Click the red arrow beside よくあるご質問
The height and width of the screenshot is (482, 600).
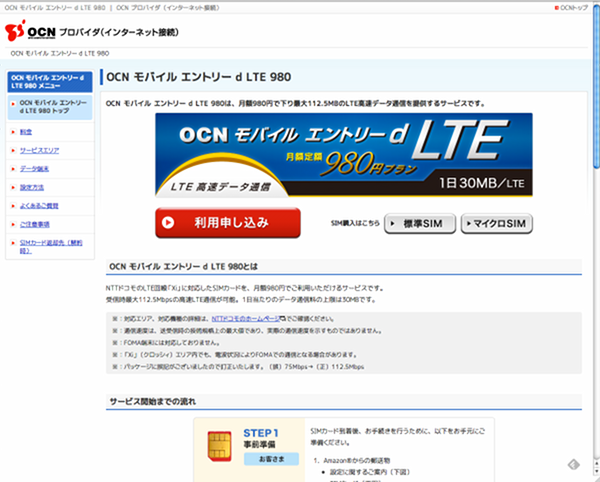(x=13, y=206)
